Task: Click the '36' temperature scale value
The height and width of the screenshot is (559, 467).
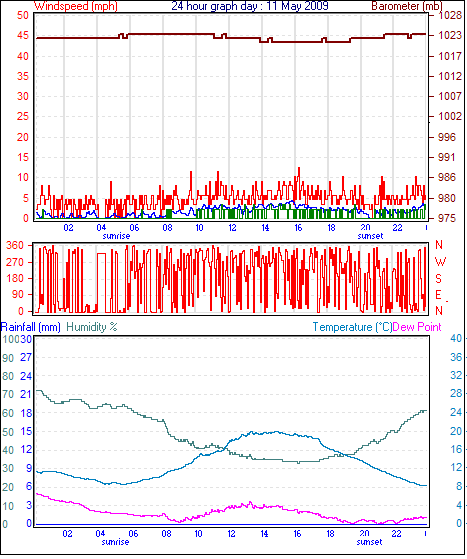Action: 456,357
